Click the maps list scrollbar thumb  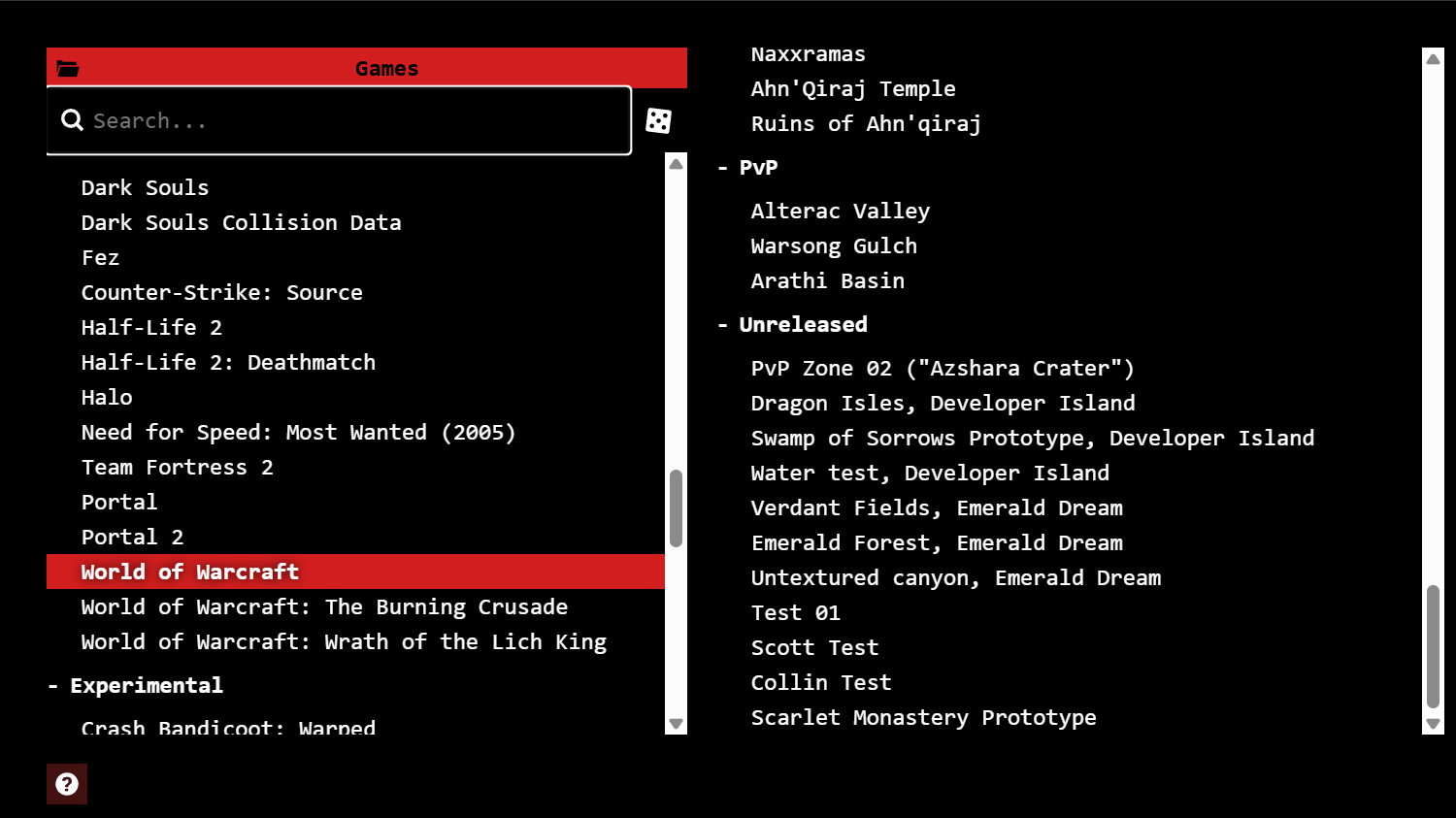coord(1433,646)
